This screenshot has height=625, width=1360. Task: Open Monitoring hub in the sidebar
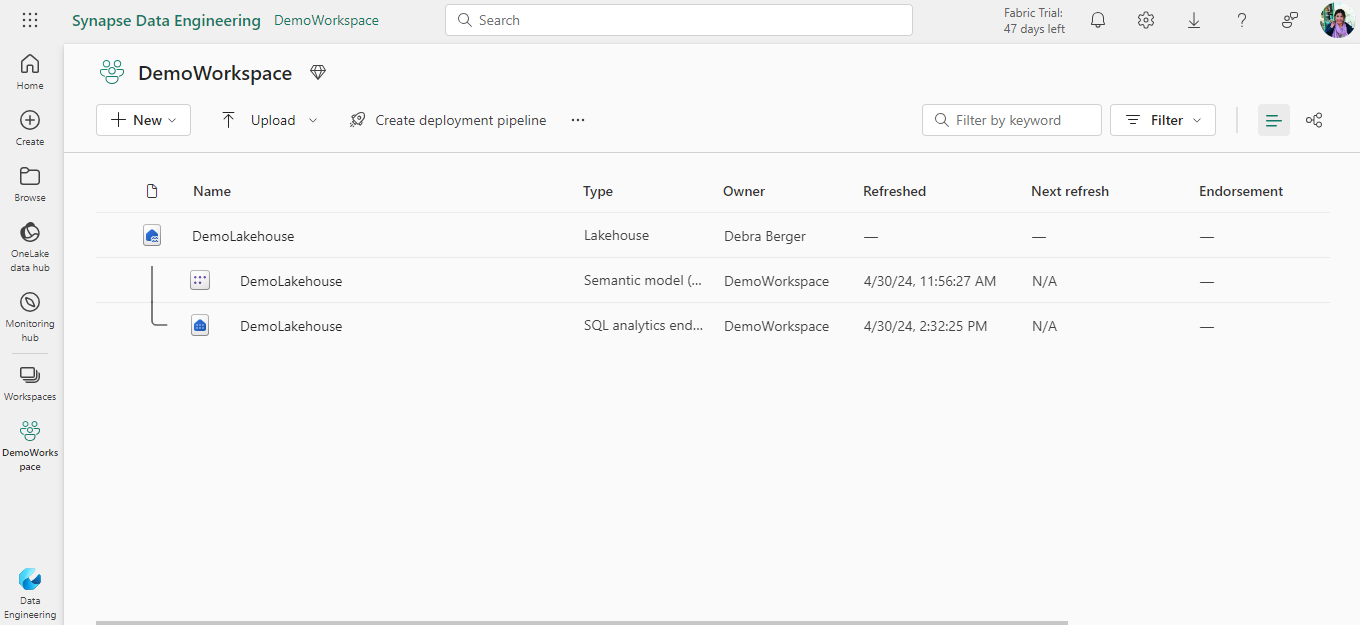click(x=30, y=317)
